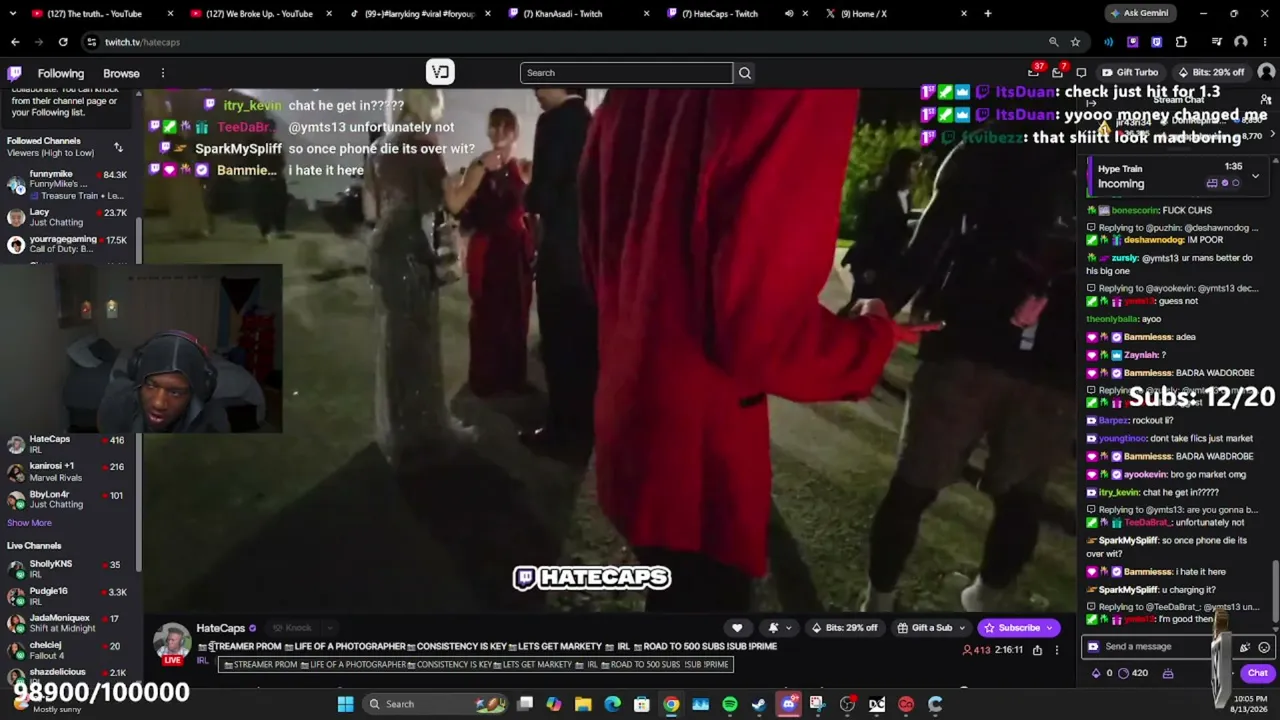
Task: Switch to the Following tab
Action: [61, 73]
